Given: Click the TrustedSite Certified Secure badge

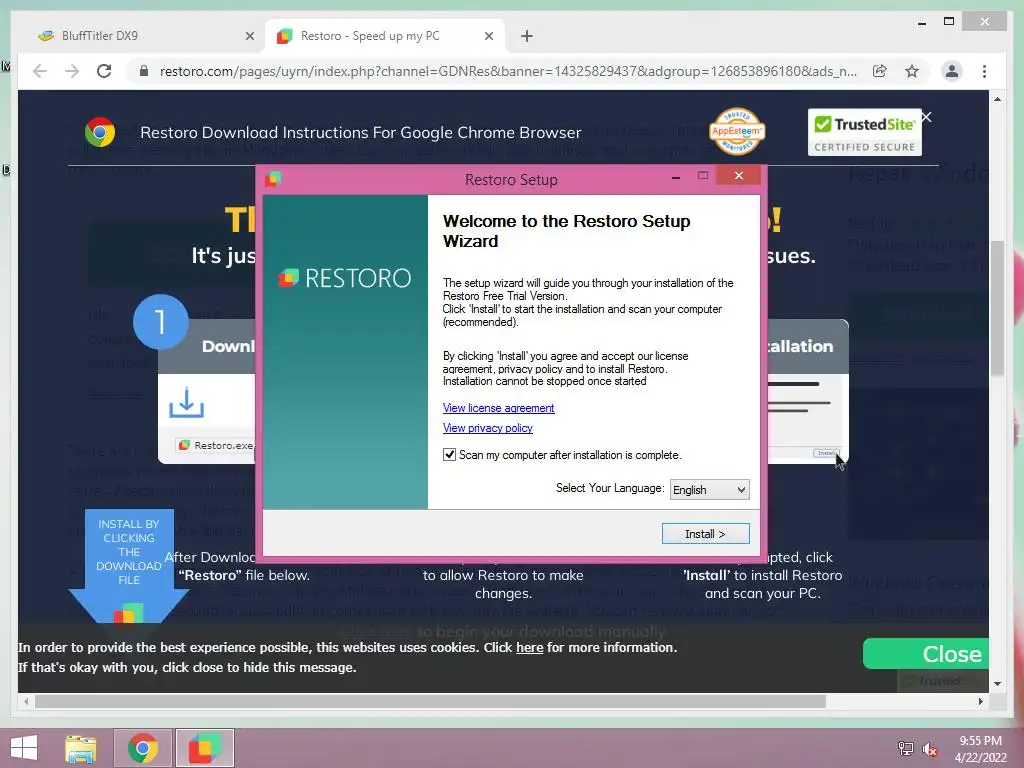Looking at the screenshot, I should pos(865,132).
